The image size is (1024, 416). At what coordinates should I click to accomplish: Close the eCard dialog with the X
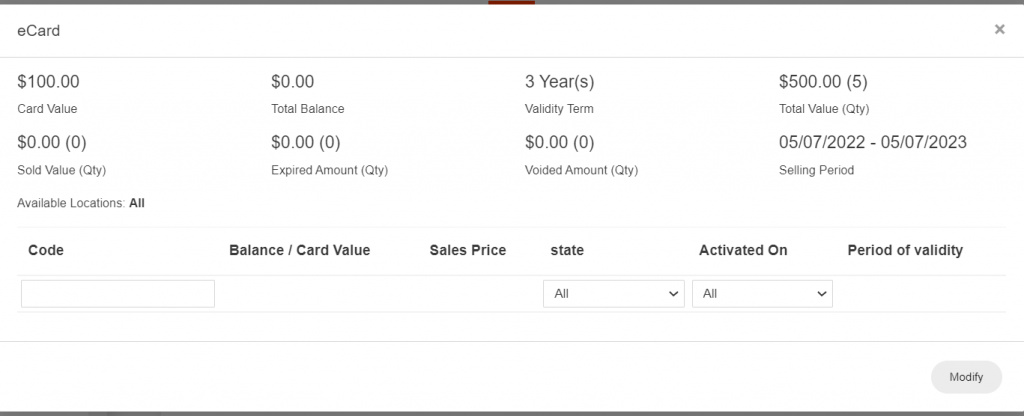999,30
